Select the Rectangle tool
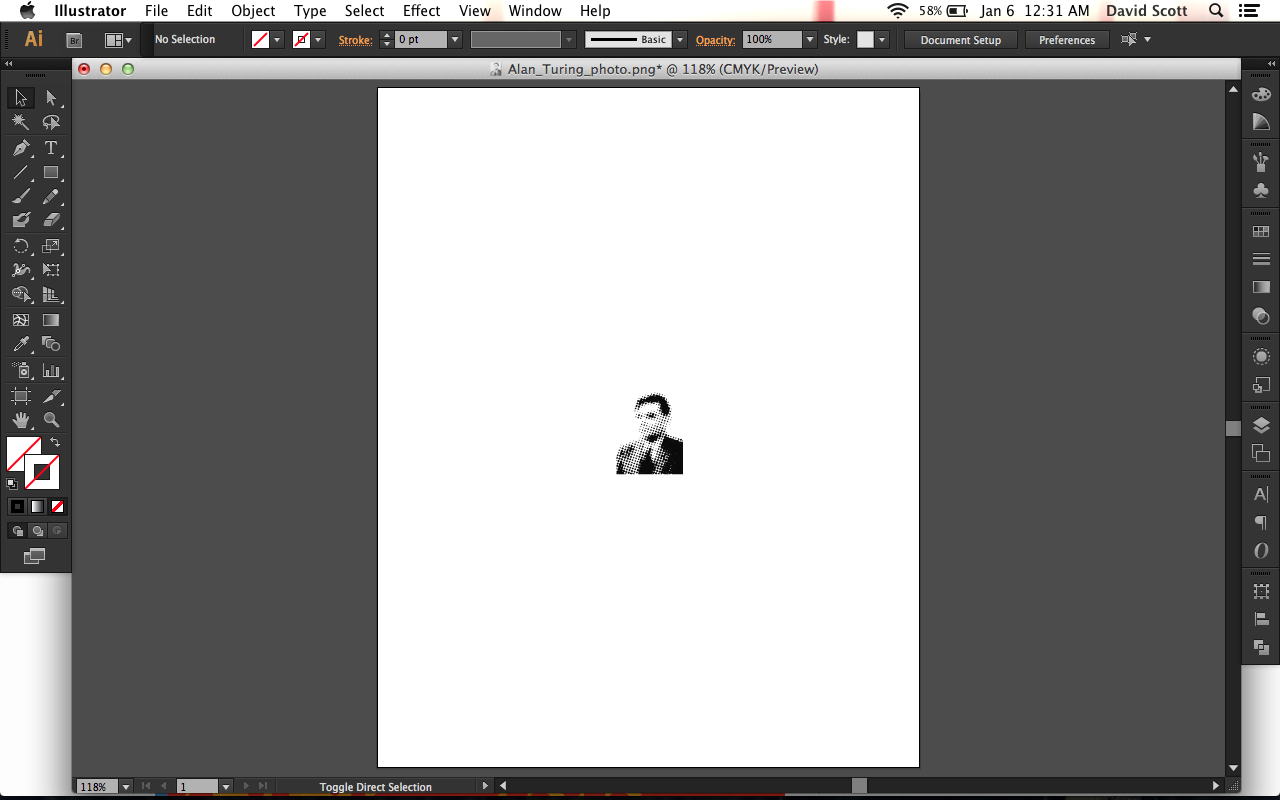The height and width of the screenshot is (800, 1280). (x=51, y=172)
